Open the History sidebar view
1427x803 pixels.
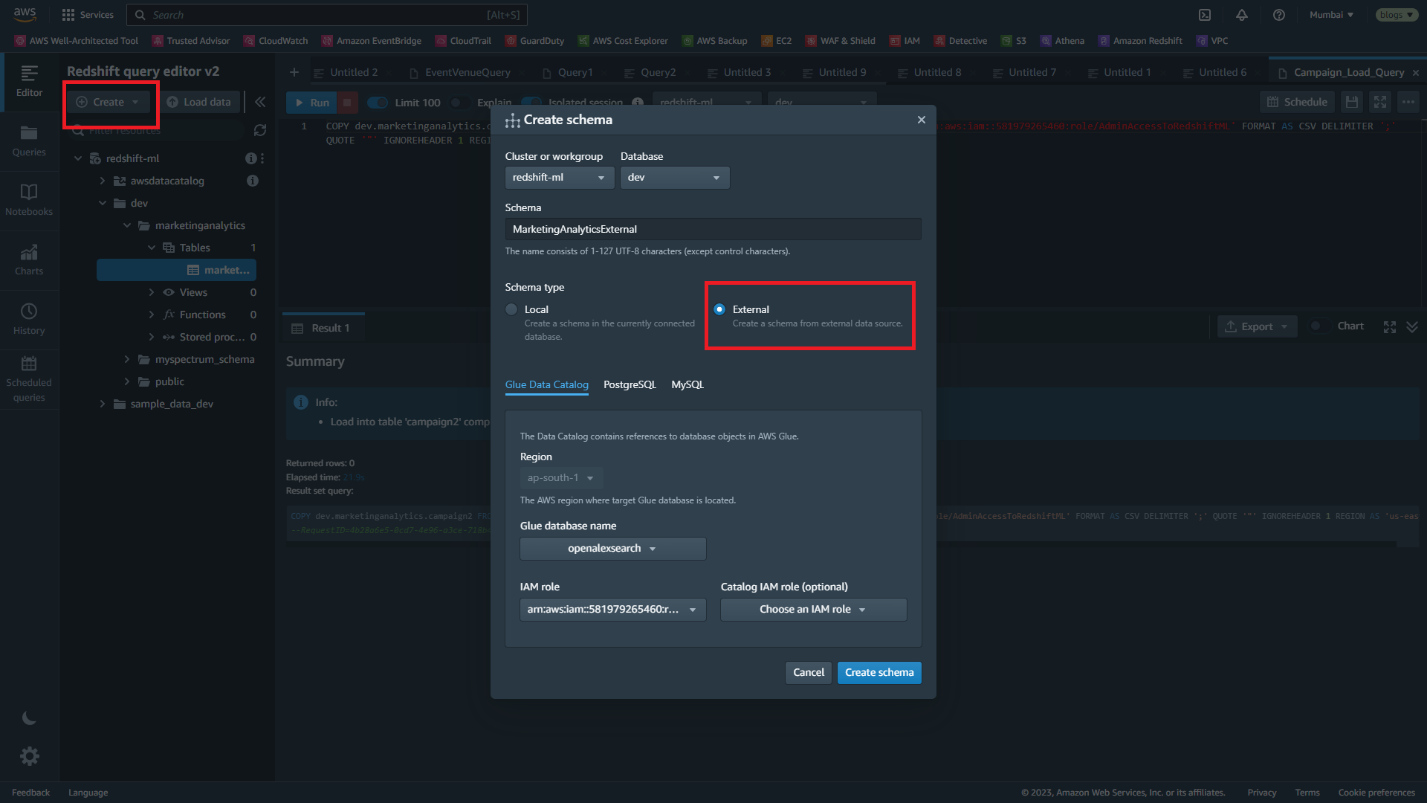(29, 319)
